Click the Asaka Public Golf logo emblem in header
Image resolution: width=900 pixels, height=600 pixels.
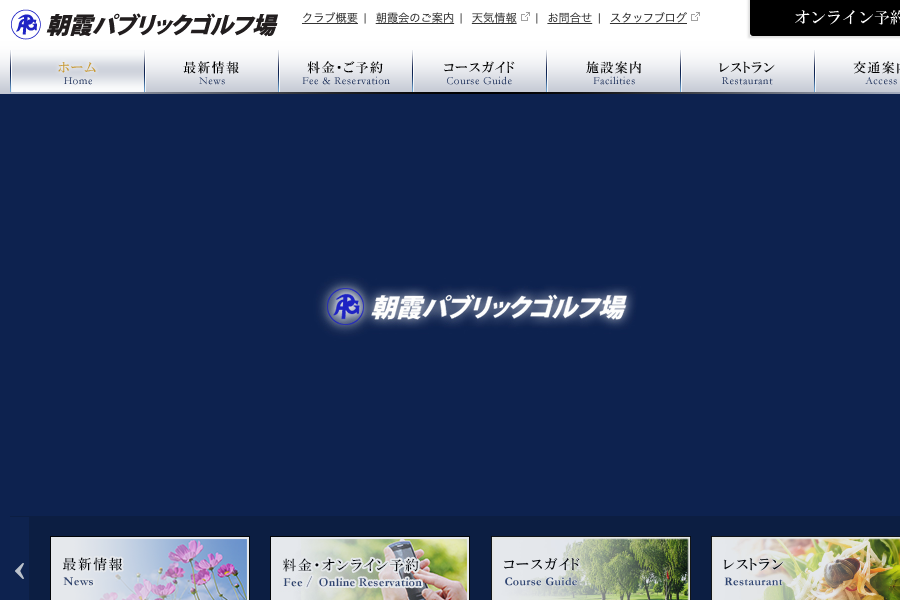coord(26,25)
